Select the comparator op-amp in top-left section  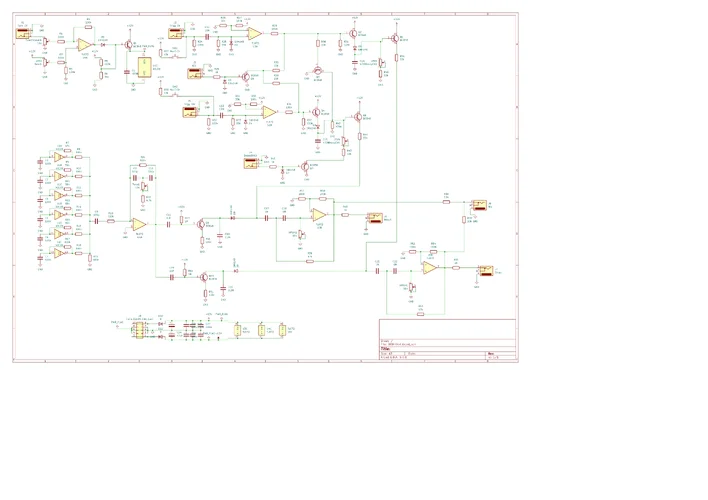click(x=84, y=45)
